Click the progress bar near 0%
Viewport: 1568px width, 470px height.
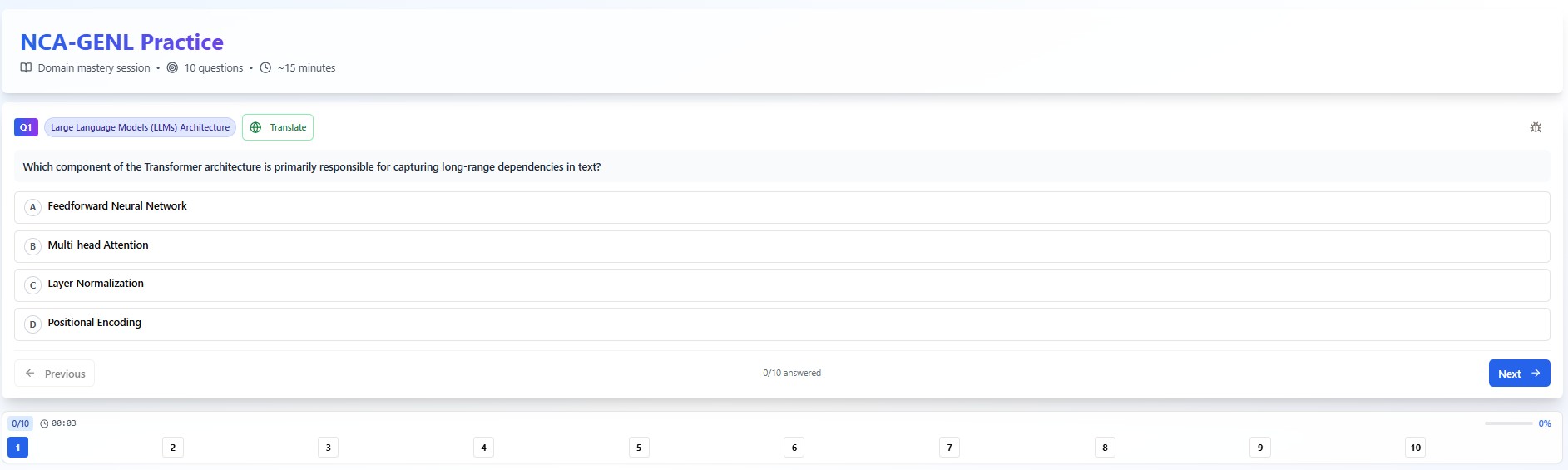pos(1508,423)
